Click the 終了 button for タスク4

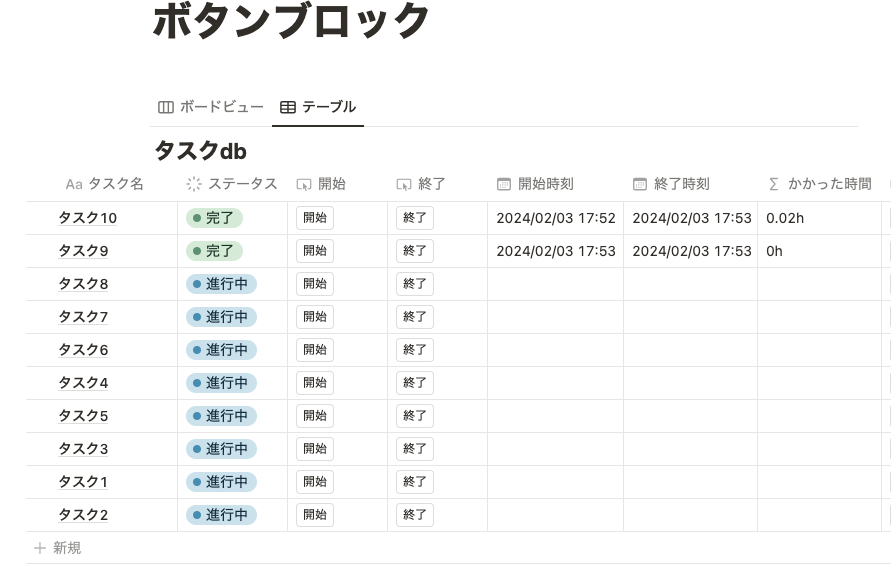coord(415,382)
